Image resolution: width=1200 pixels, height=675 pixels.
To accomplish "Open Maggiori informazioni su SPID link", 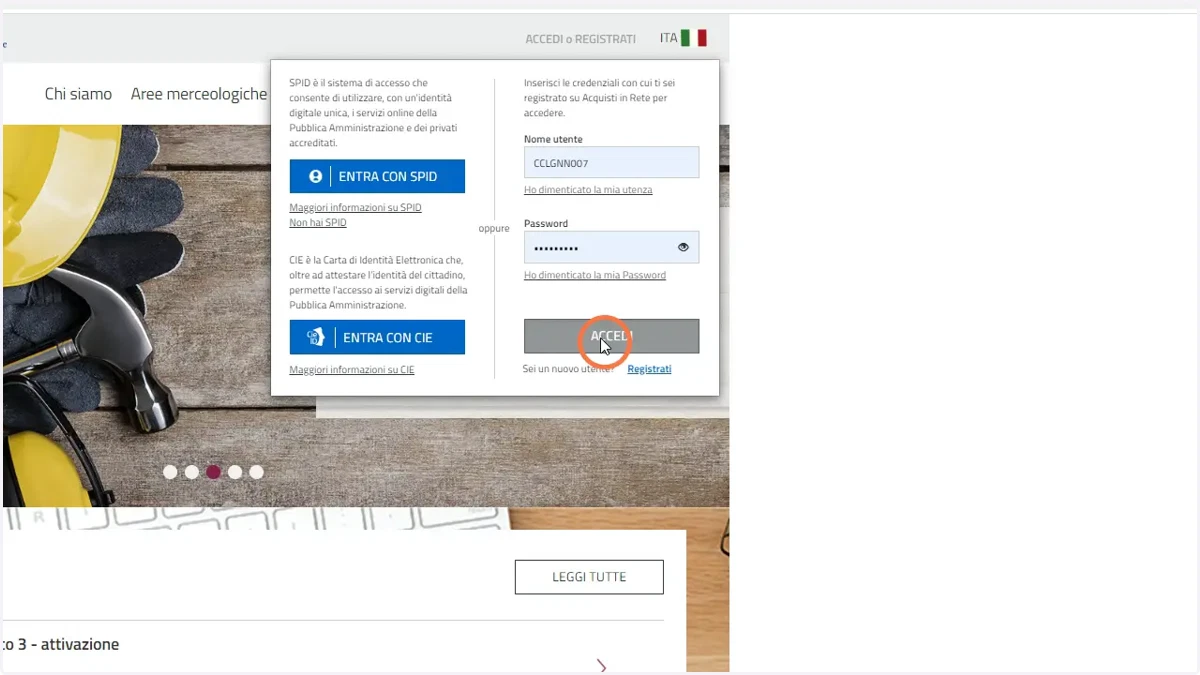I will point(355,208).
